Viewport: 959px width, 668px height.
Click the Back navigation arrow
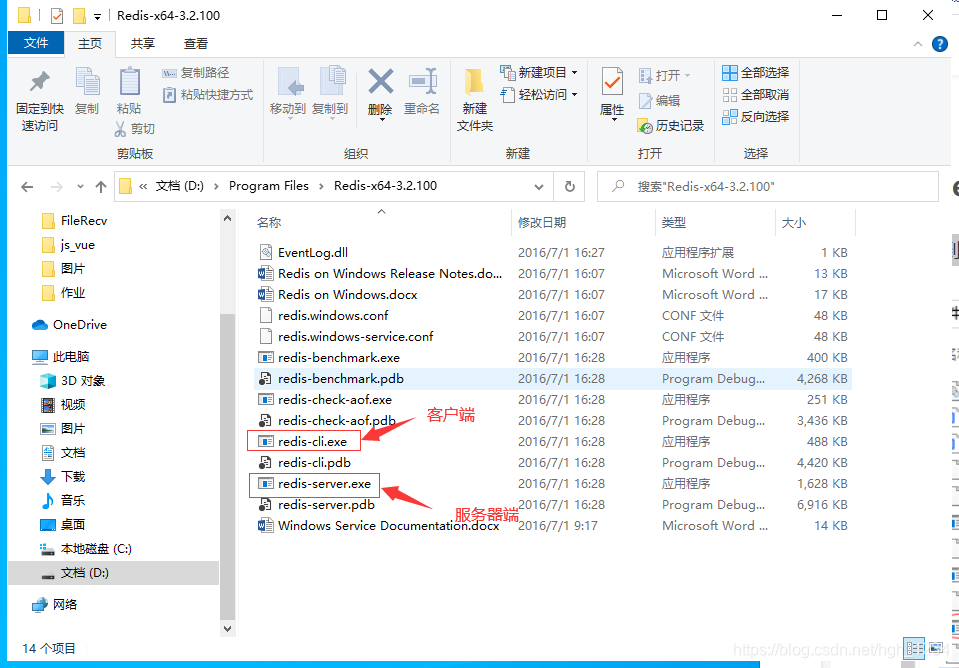(27, 187)
